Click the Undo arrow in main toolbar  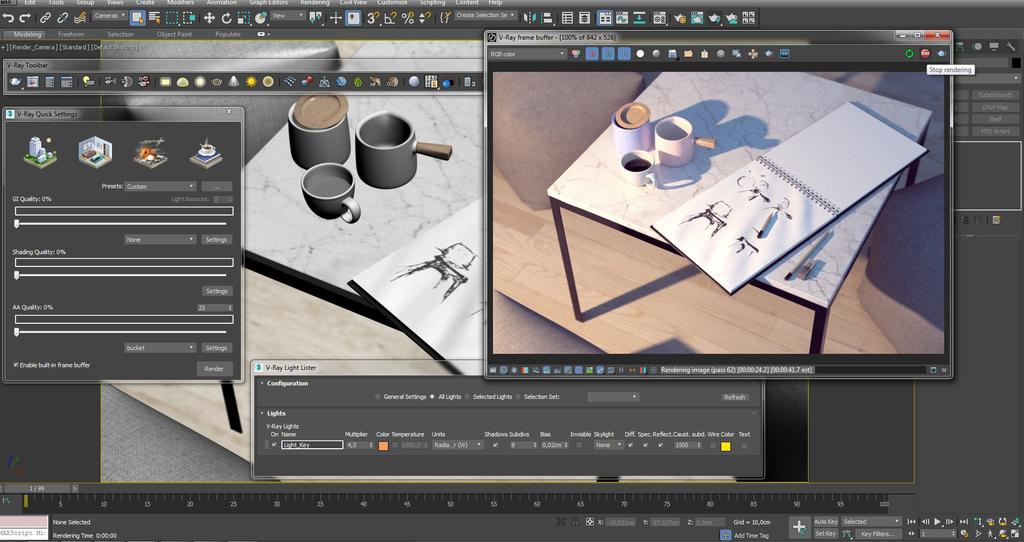pyautogui.click(x=10, y=18)
